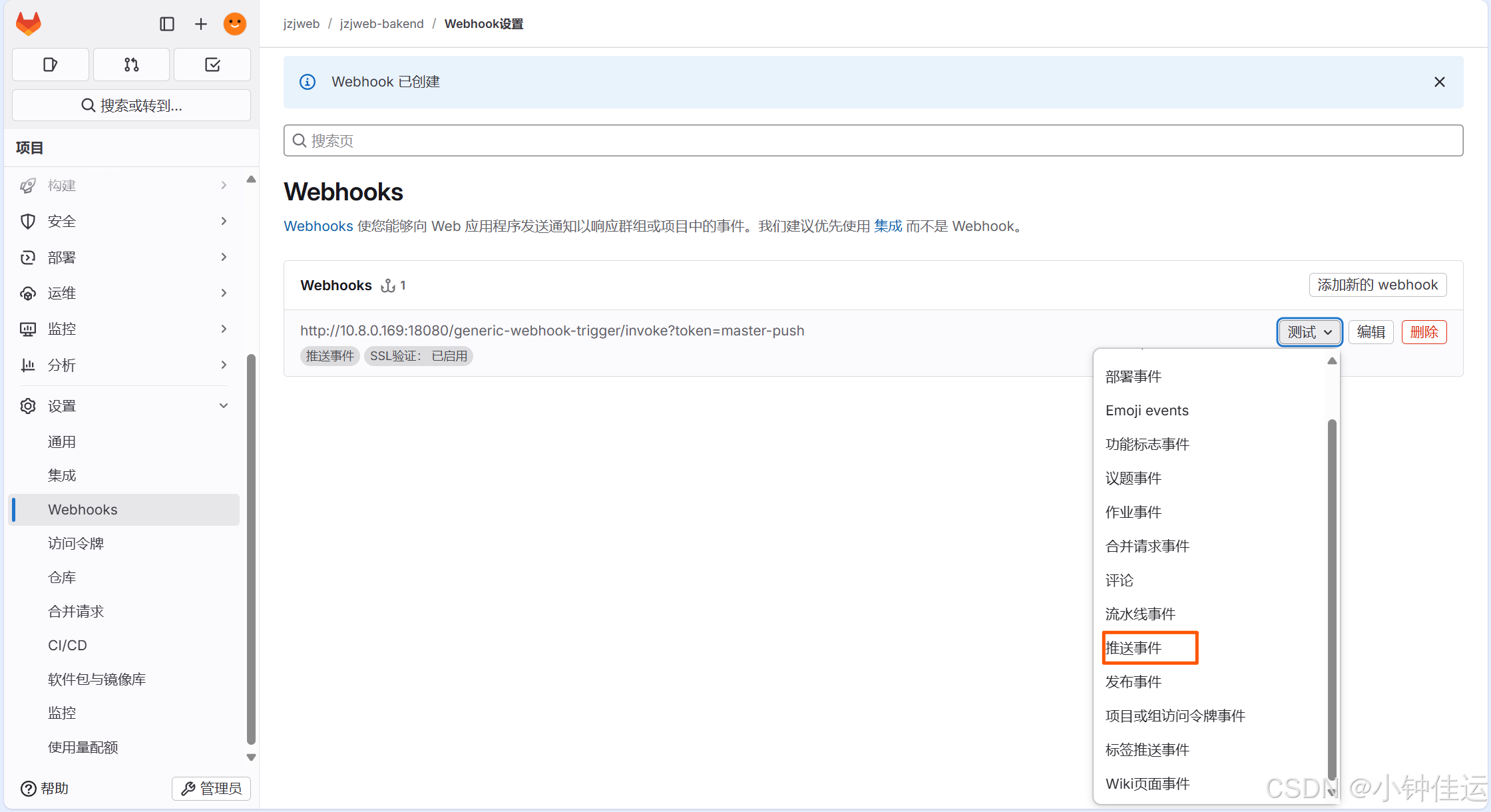Follow the Webhooks link in description
This screenshot has height=812, width=1491.
pyautogui.click(x=318, y=226)
